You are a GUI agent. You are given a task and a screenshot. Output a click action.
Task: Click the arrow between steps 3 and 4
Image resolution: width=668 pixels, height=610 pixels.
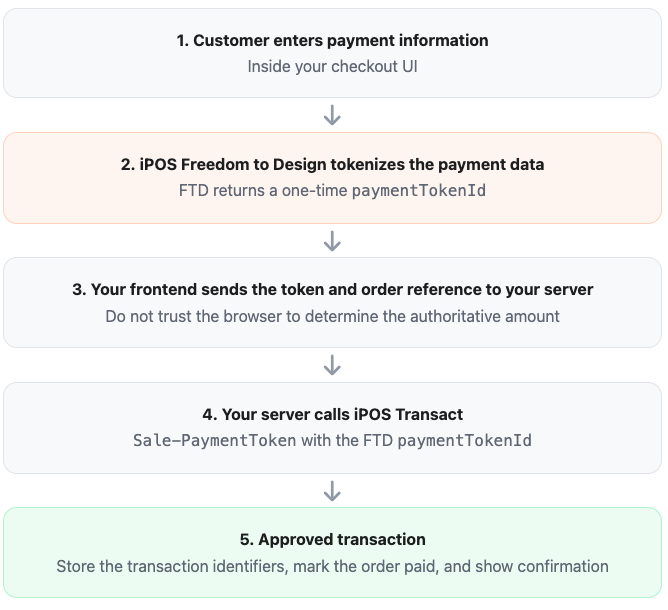click(332, 365)
